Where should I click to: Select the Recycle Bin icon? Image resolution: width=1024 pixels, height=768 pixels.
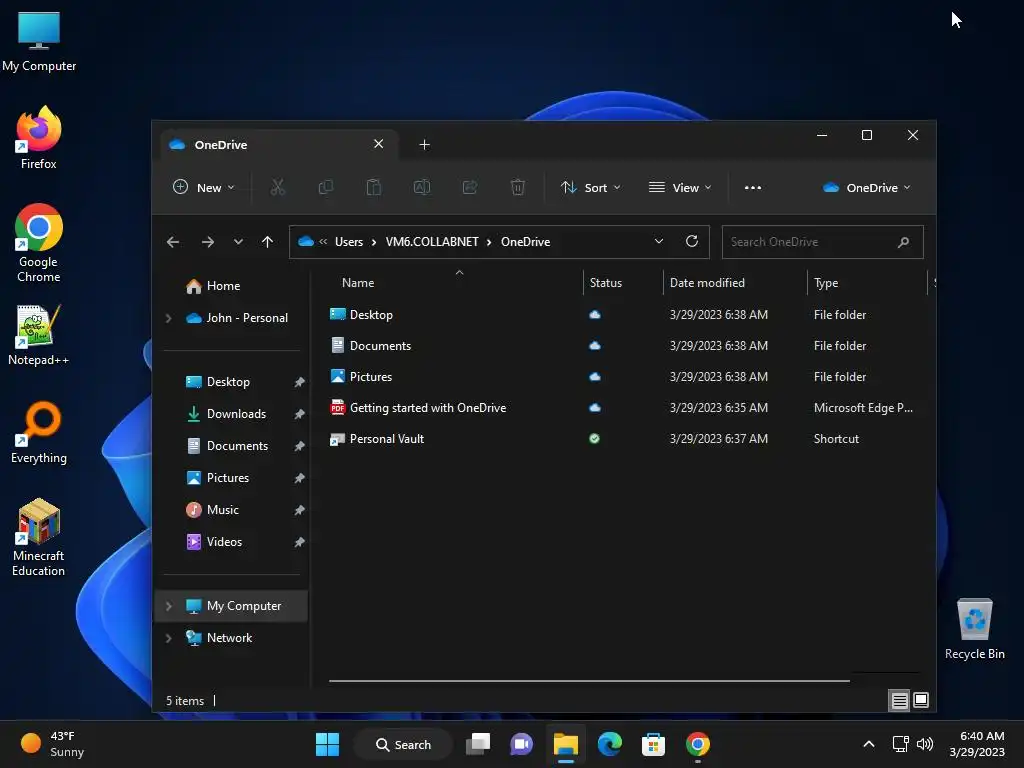pyautogui.click(x=974, y=629)
